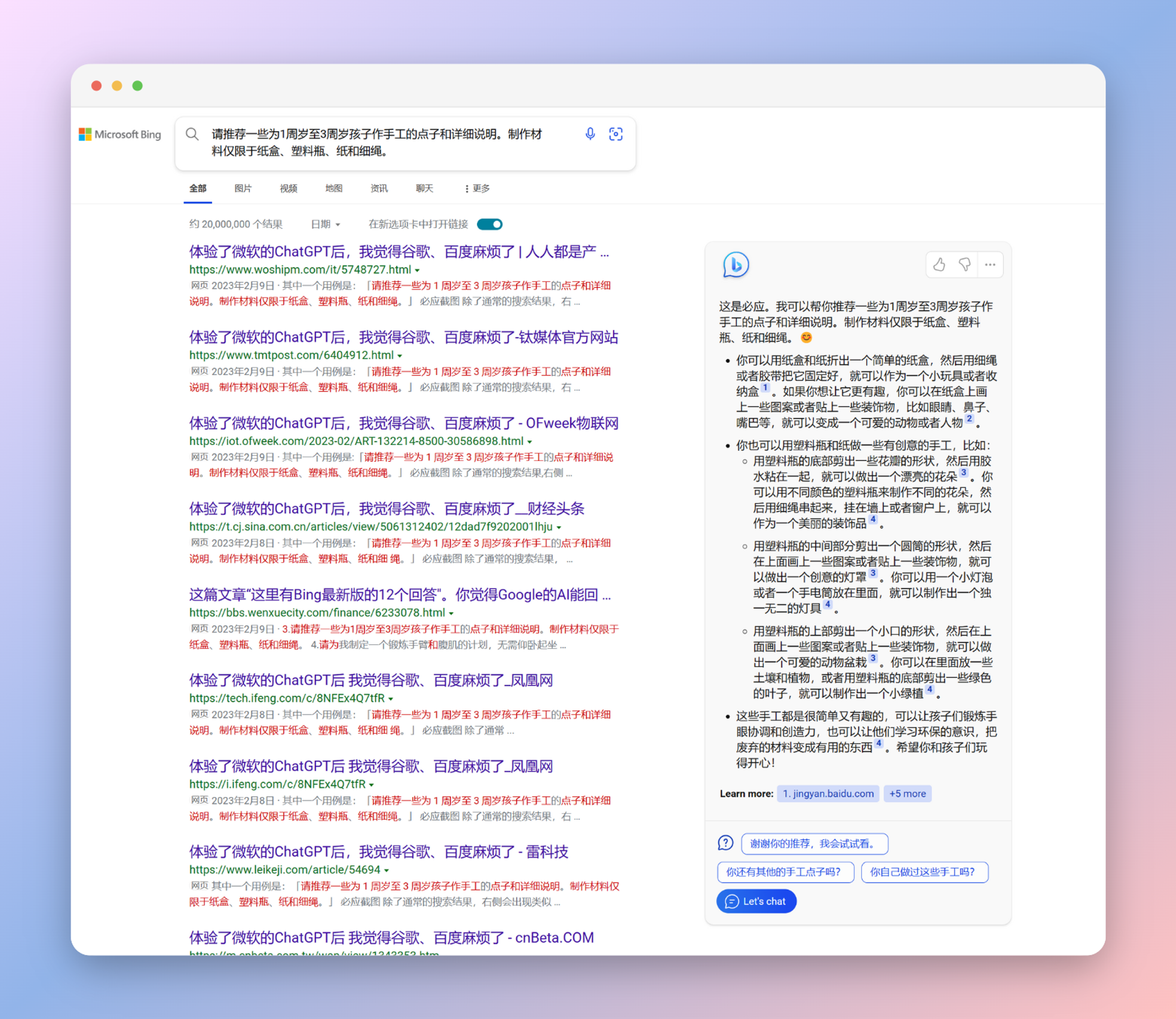Open visual search camera icon
This screenshot has width=1176, height=1019.
(616, 134)
